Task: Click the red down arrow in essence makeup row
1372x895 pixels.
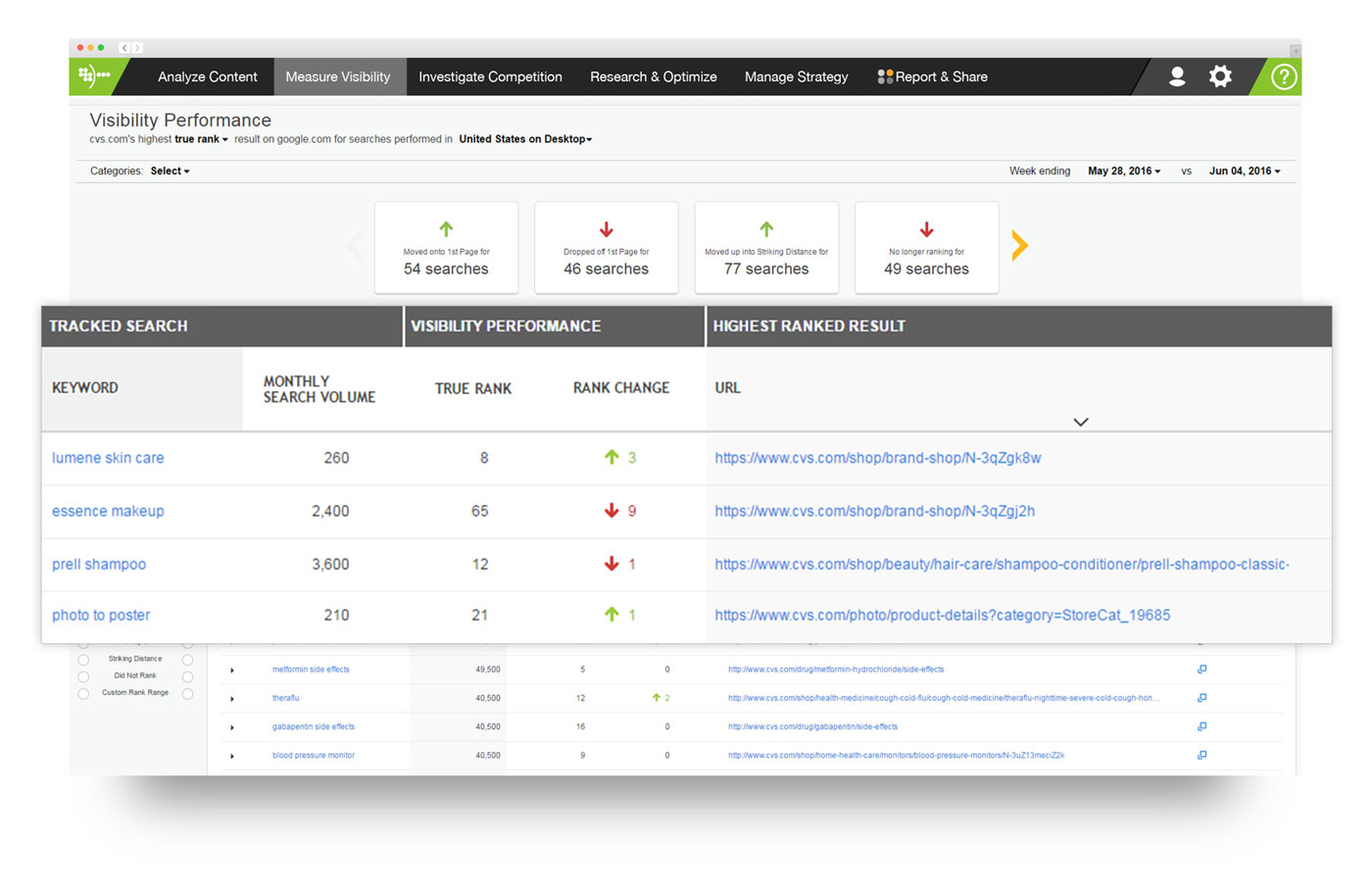Action: 612,511
